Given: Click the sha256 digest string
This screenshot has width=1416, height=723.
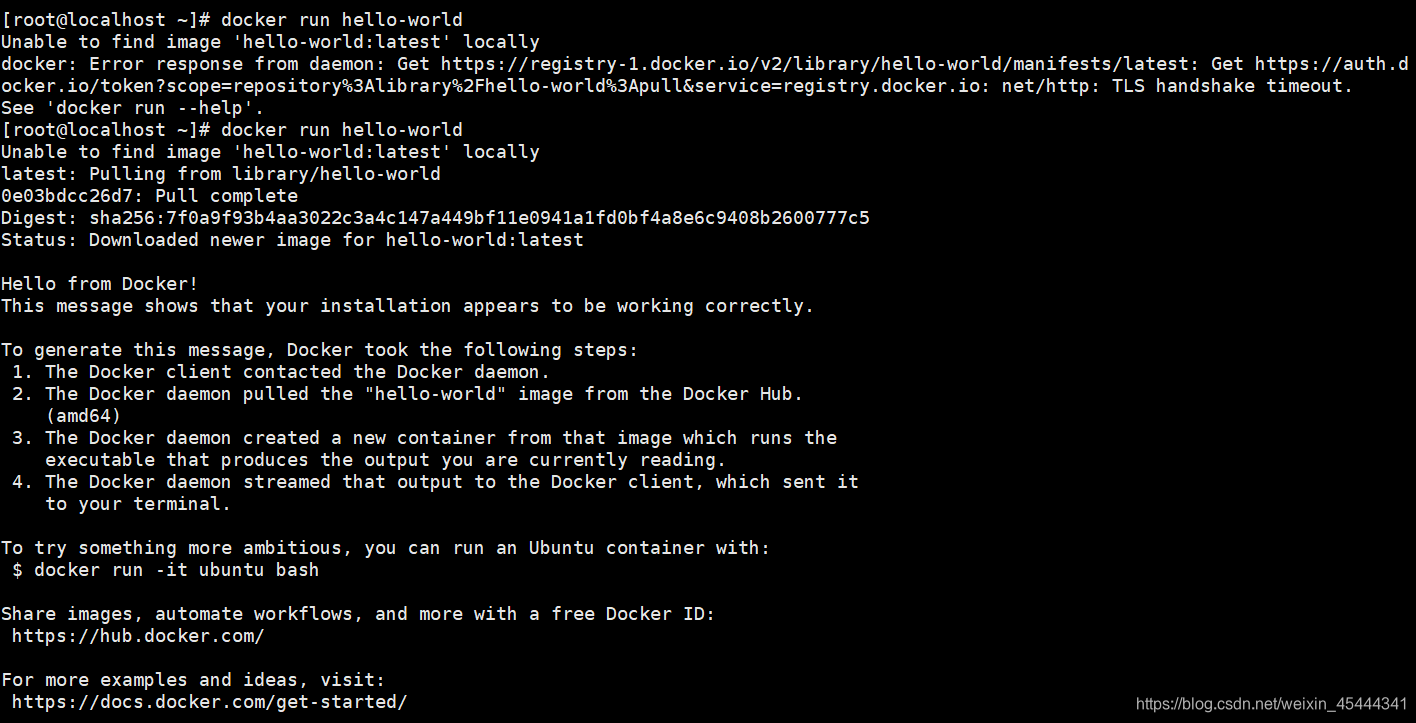Looking at the screenshot, I should pos(480,218).
